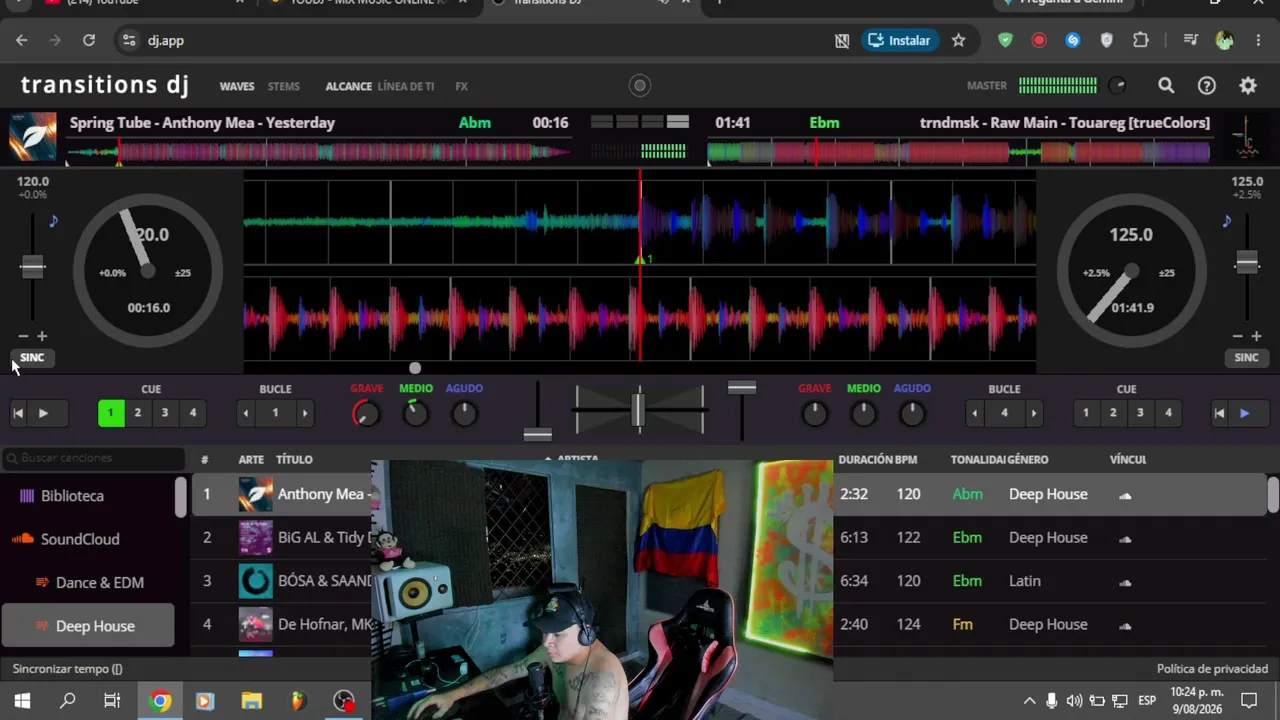The image size is (1280, 720).
Task: Switch to the STEMS view
Action: (x=284, y=87)
